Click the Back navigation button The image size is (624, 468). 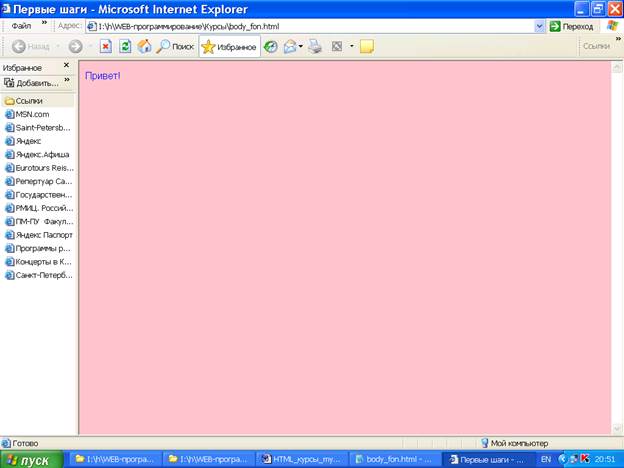pos(31,47)
